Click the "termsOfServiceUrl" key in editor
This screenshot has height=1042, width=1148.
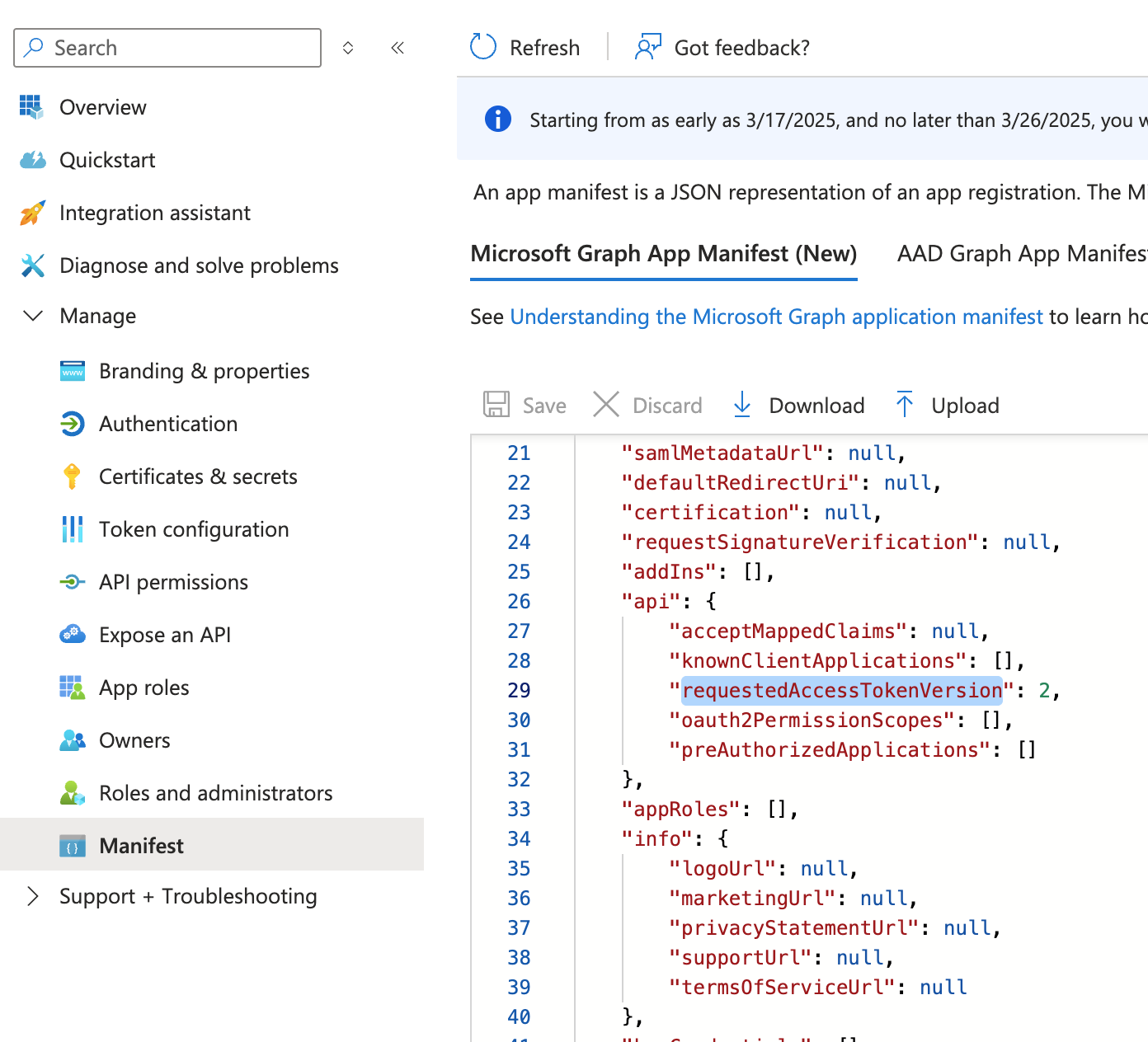tap(782, 987)
